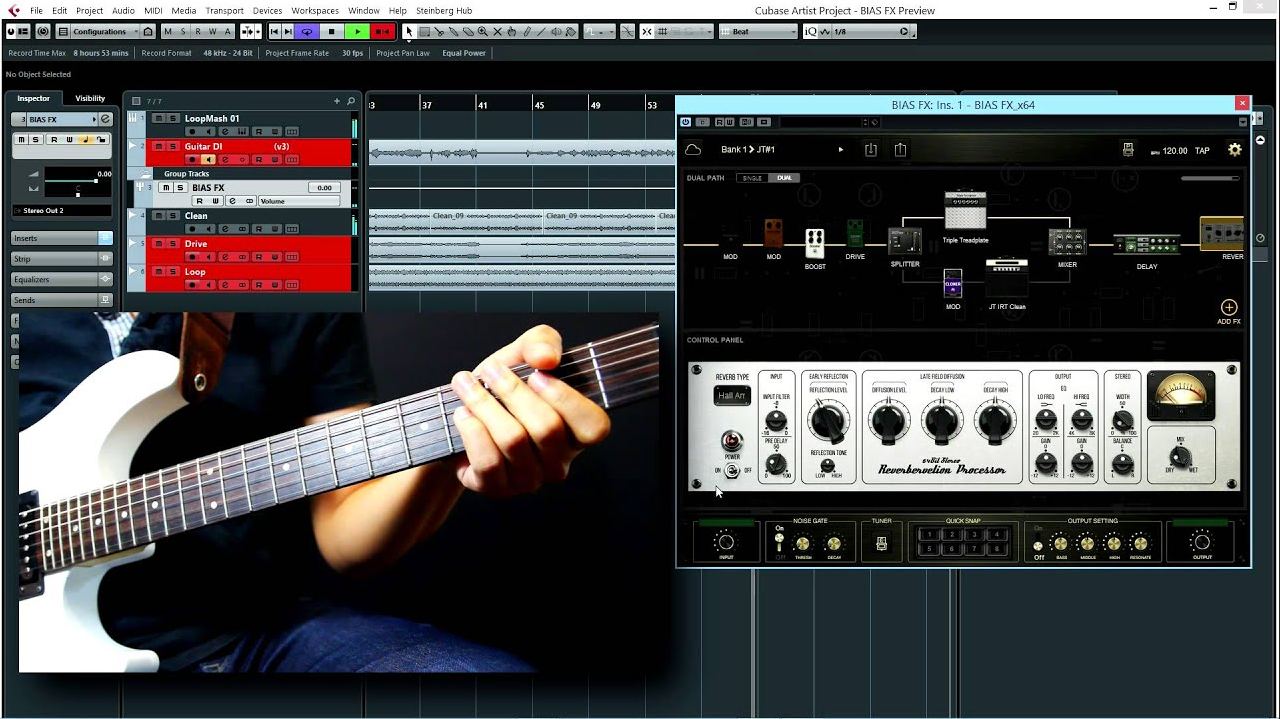This screenshot has height=719, width=1280.
Task: Click the Add Track plus icon
Action: 337,101
